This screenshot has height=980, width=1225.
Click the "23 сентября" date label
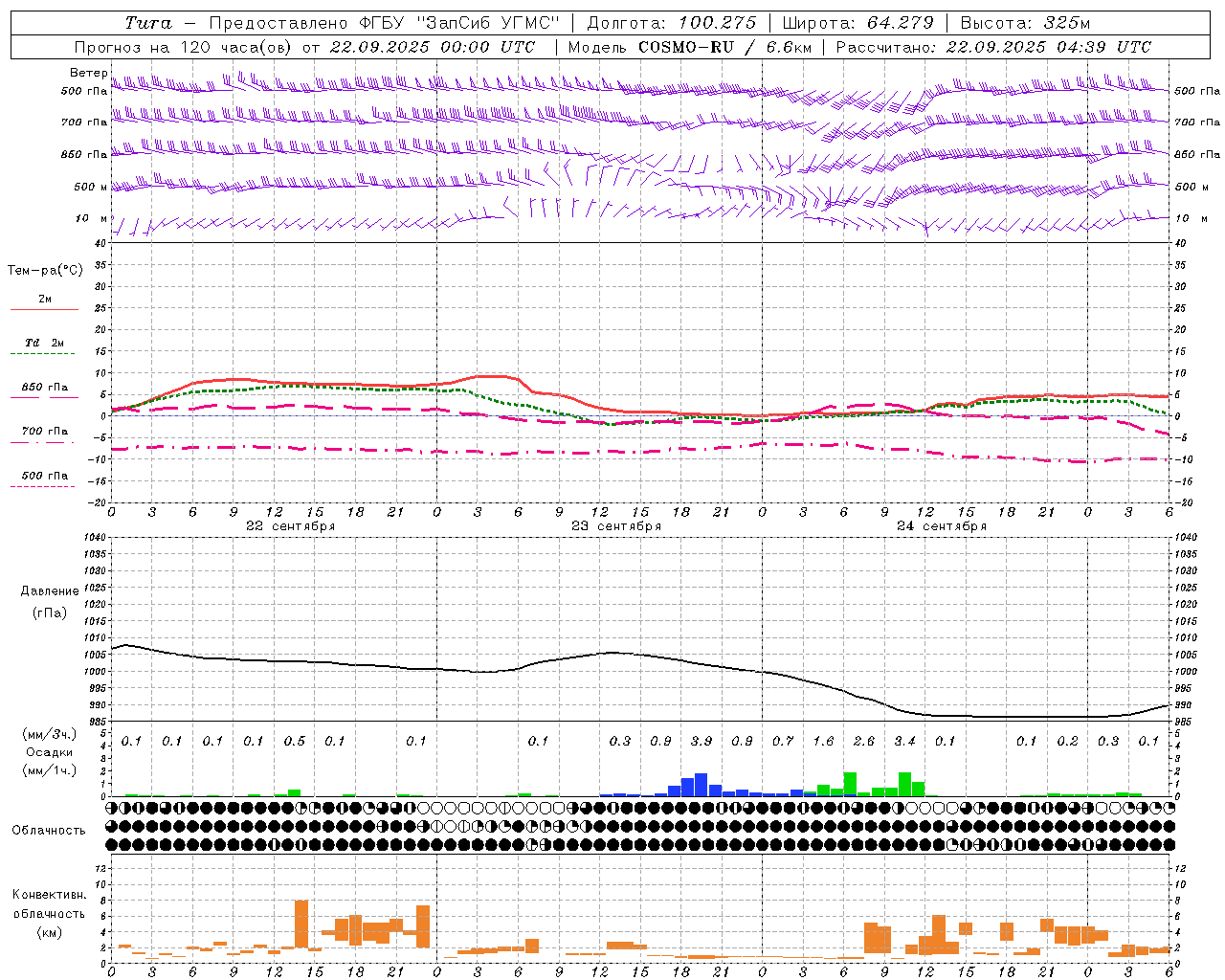[x=615, y=526]
